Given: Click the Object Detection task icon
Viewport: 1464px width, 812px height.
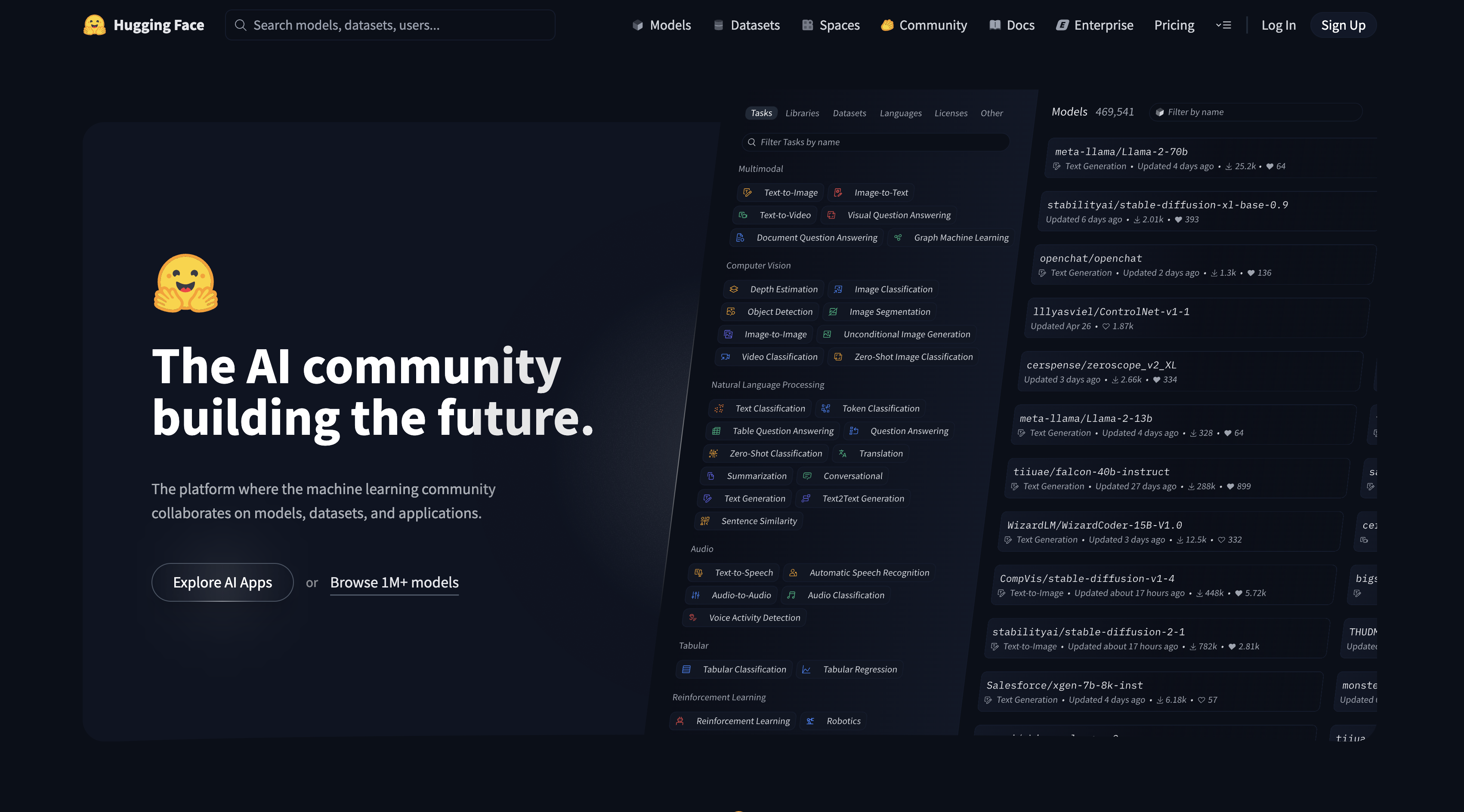Looking at the screenshot, I should (x=731, y=312).
